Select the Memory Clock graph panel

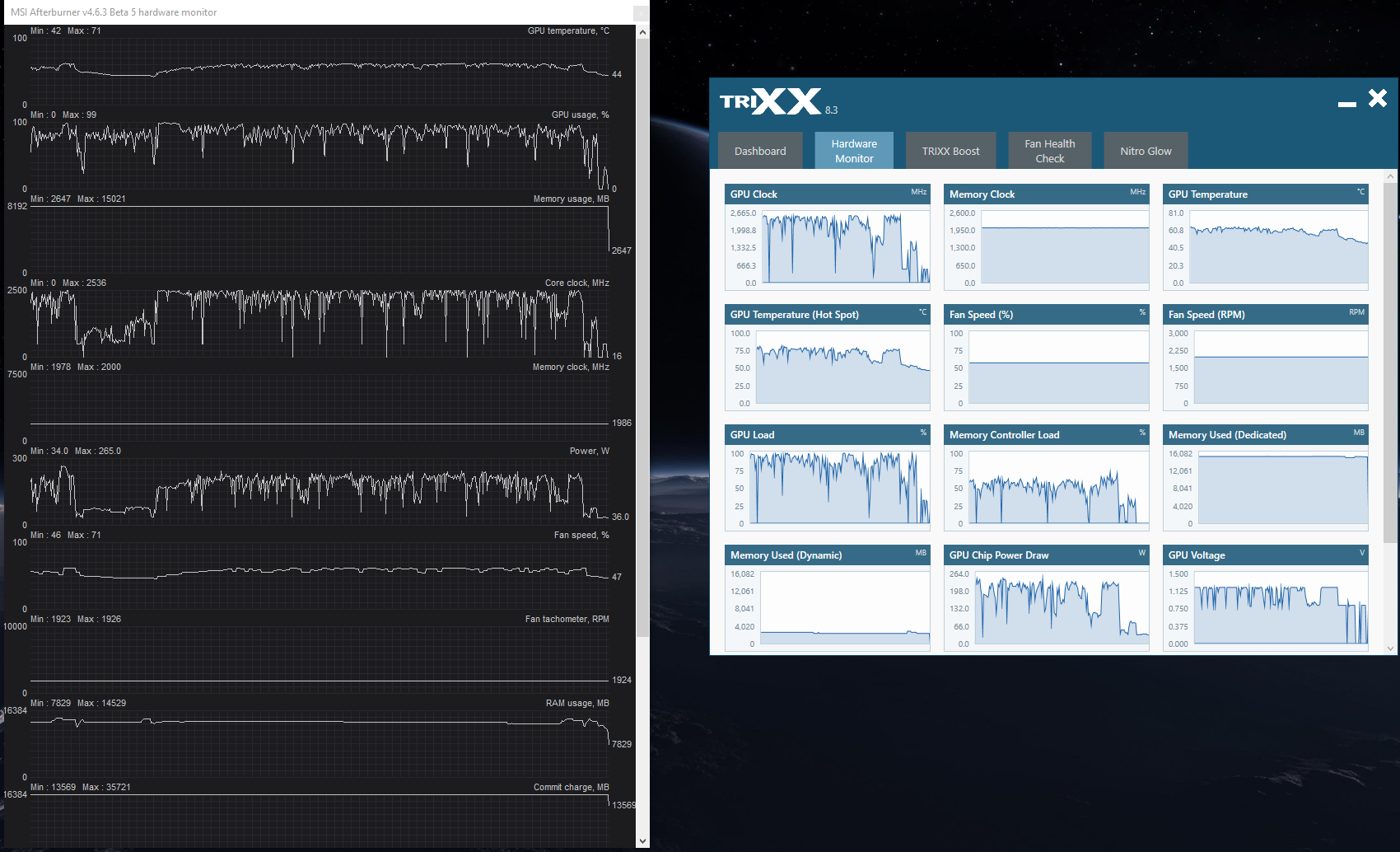(x=1047, y=237)
